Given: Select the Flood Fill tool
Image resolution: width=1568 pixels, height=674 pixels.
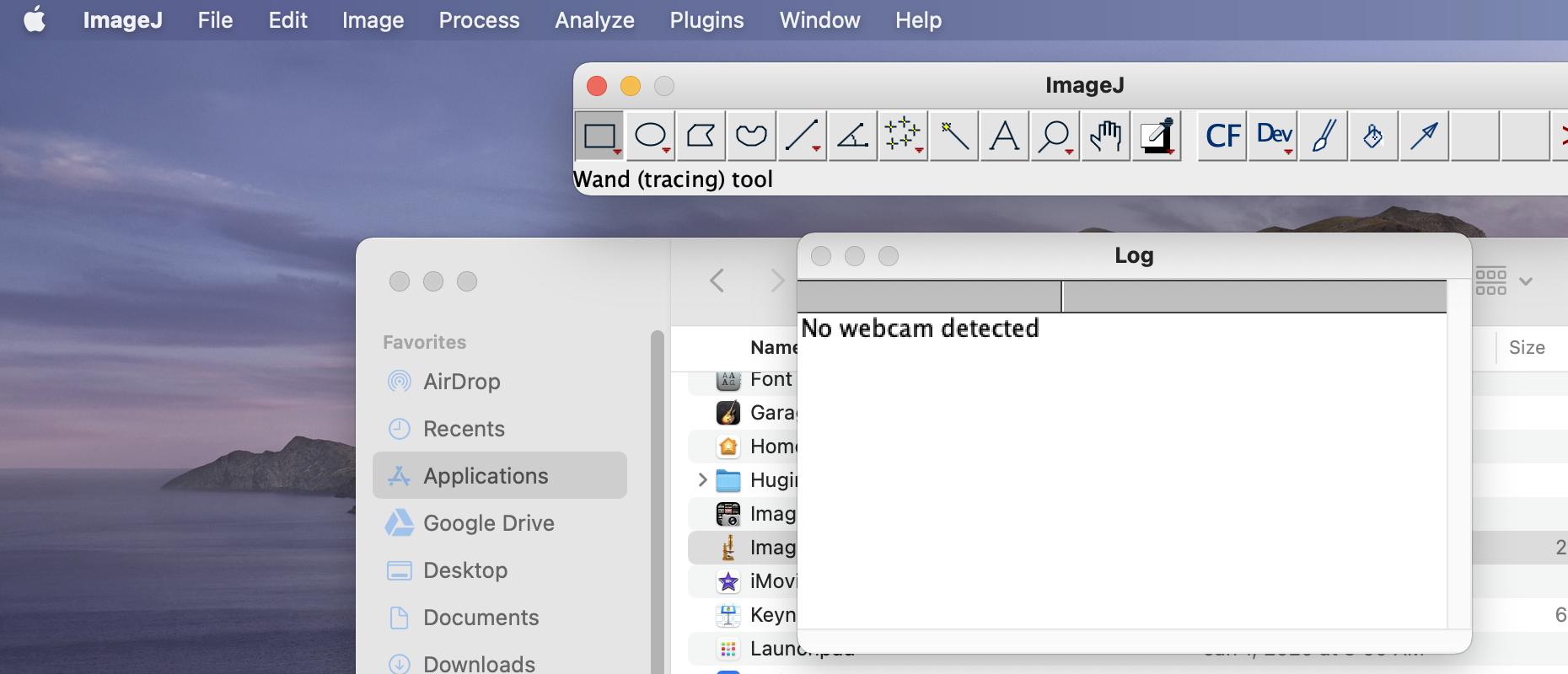Looking at the screenshot, I should click(x=1373, y=136).
